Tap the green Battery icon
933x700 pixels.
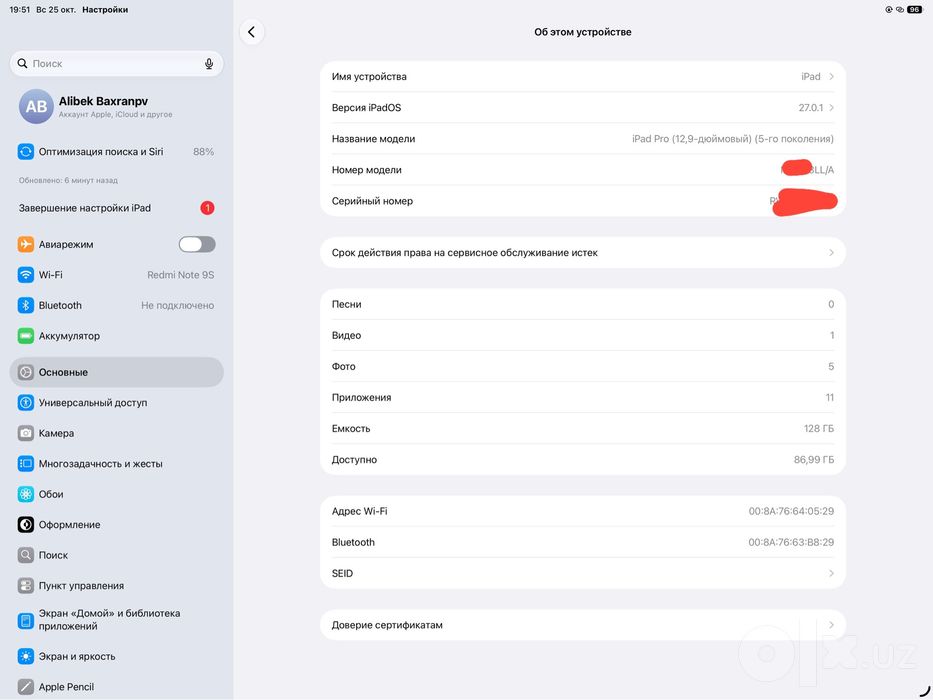tap(26, 336)
